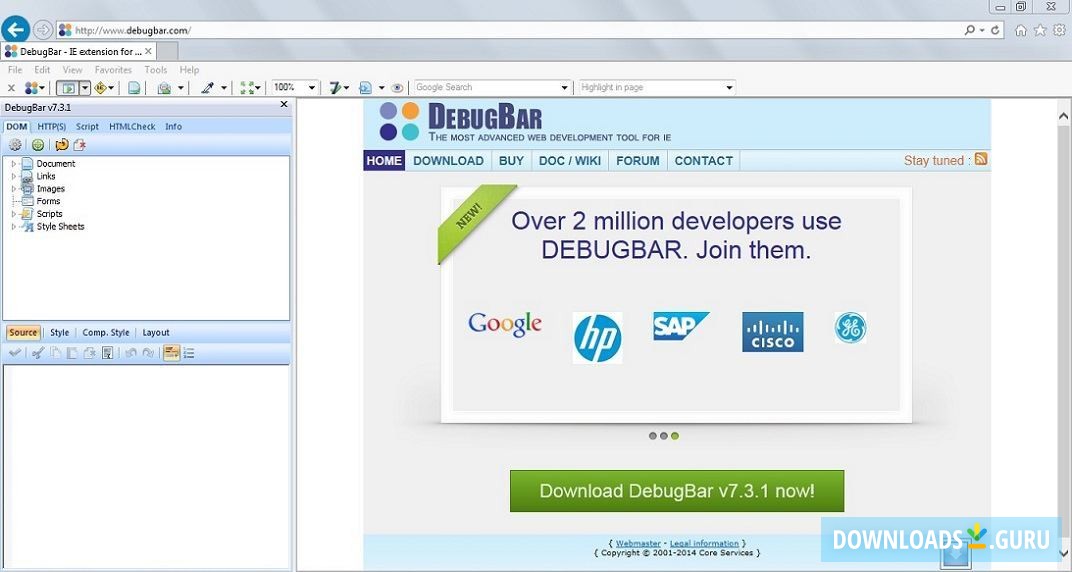Click the refresh DOM tree icon
The height and width of the screenshot is (572, 1072).
click(62, 145)
